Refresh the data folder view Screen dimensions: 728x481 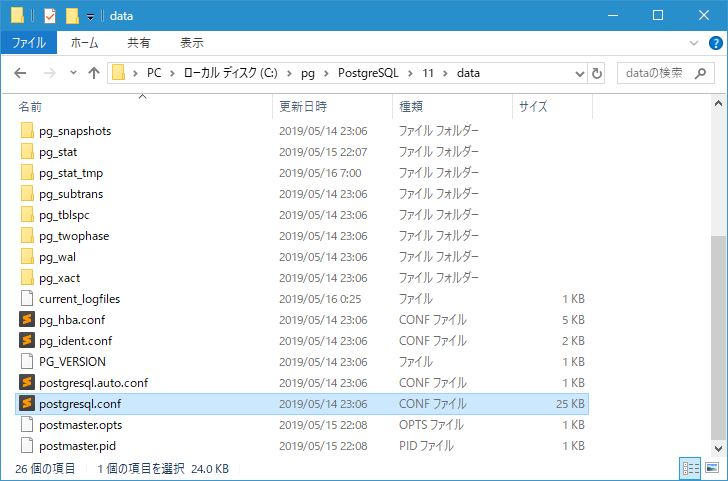(x=597, y=73)
